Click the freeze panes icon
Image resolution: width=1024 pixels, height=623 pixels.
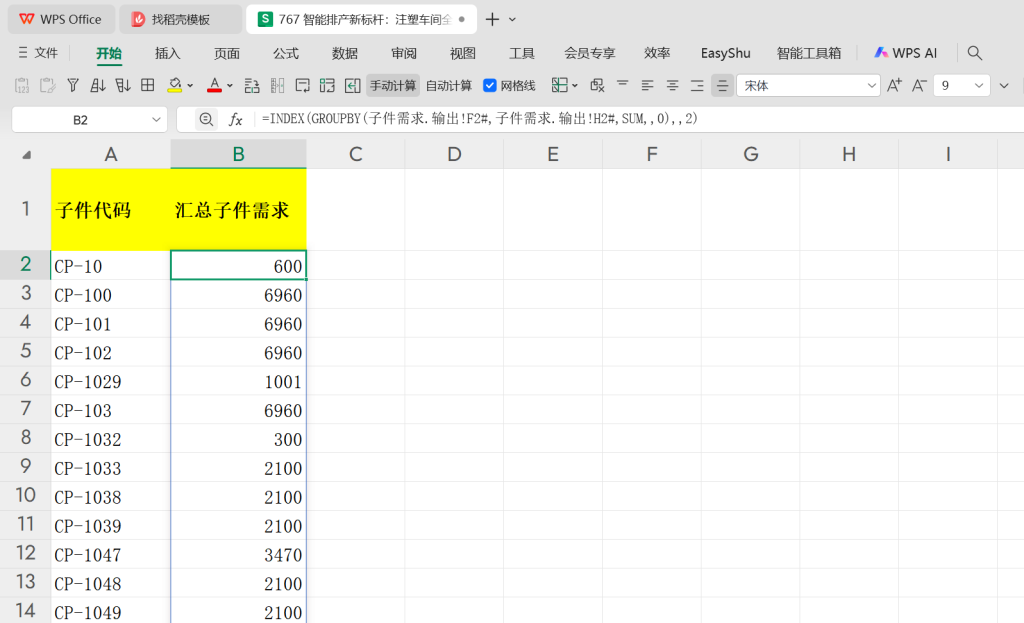[560, 86]
